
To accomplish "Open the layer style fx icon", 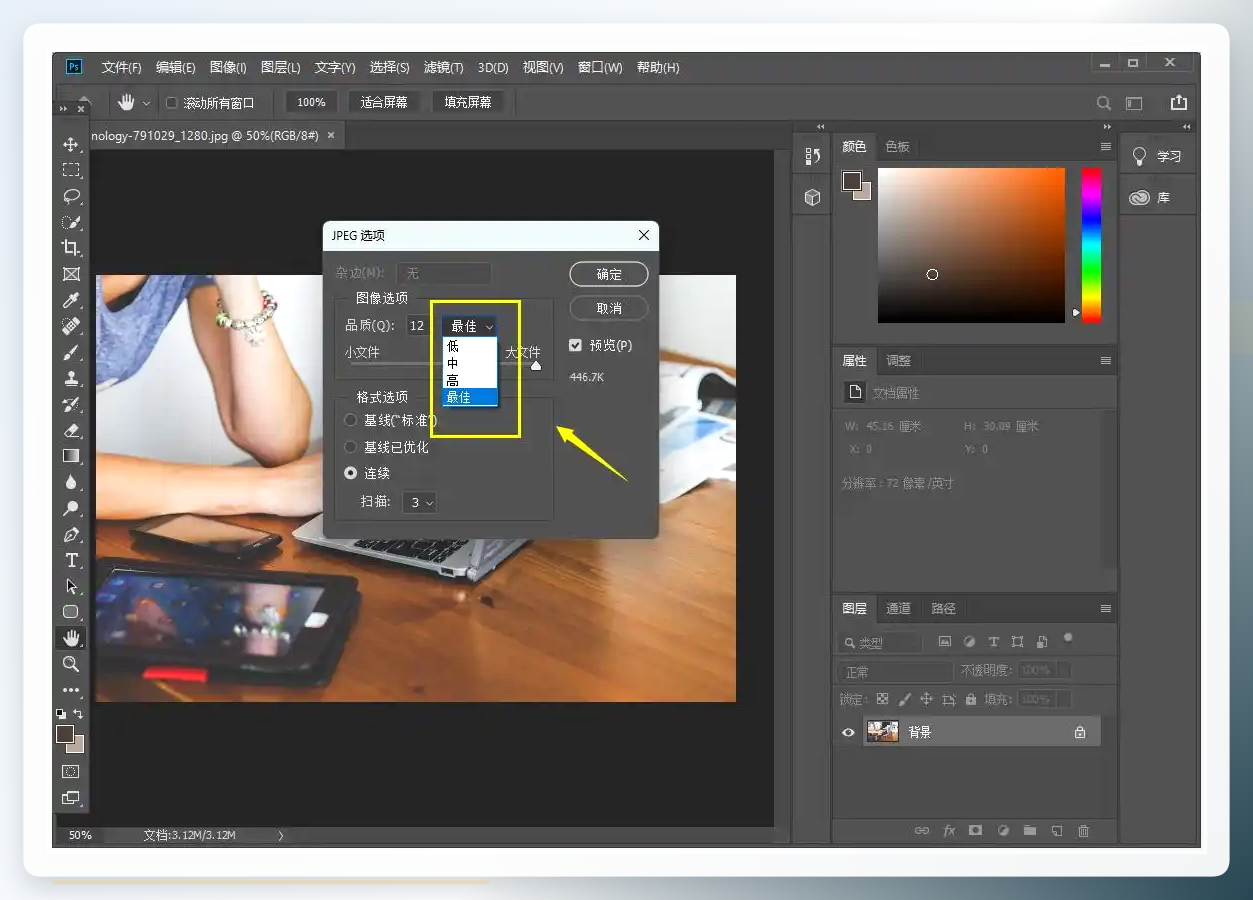I will pyautogui.click(x=949, y=830).
